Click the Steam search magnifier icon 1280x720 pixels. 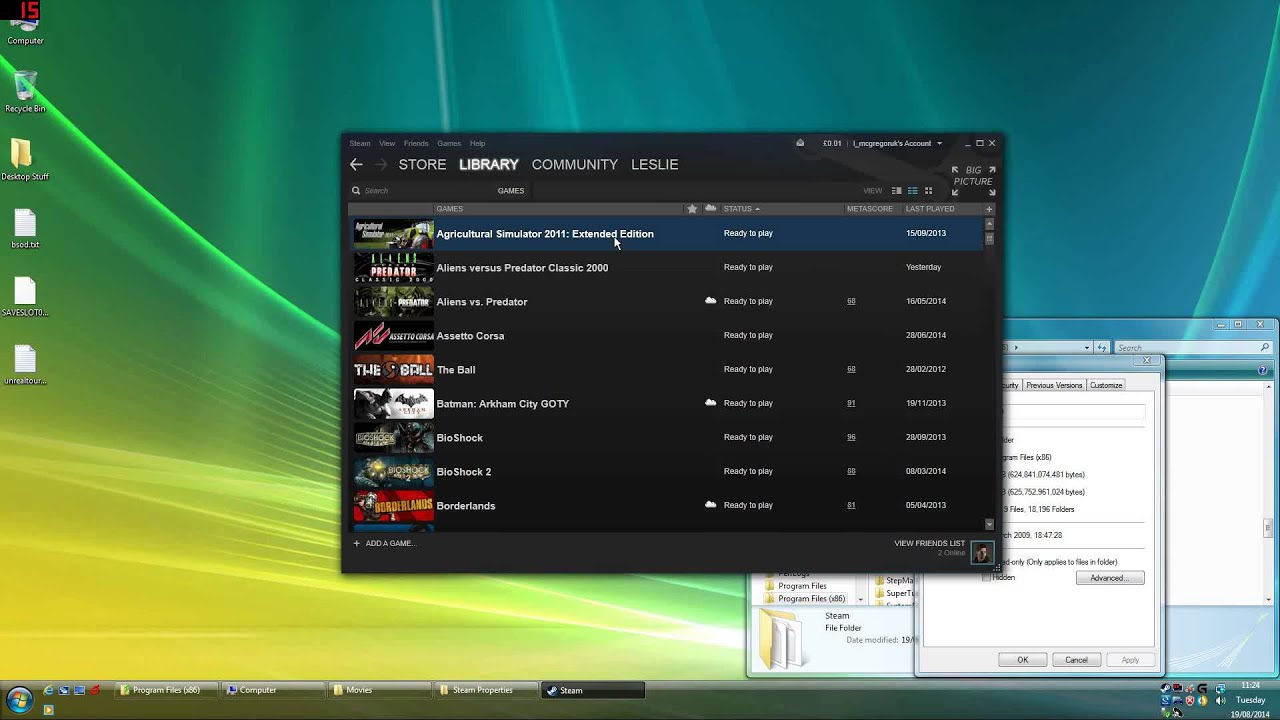(356, 191)
